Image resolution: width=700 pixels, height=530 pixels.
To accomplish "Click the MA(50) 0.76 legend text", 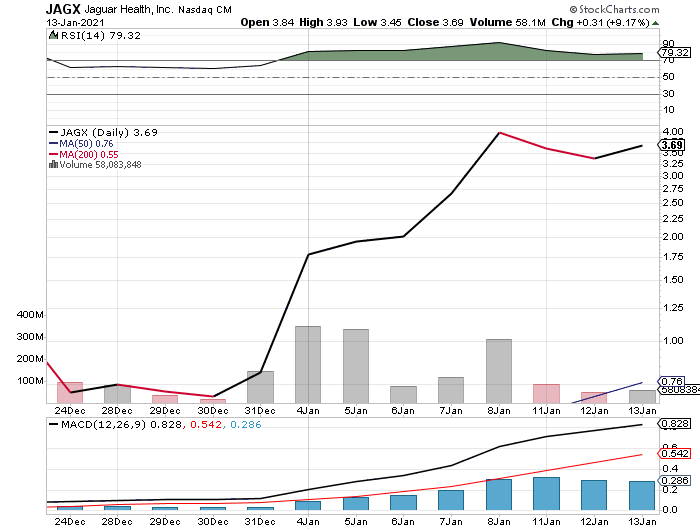I will 86,144.
